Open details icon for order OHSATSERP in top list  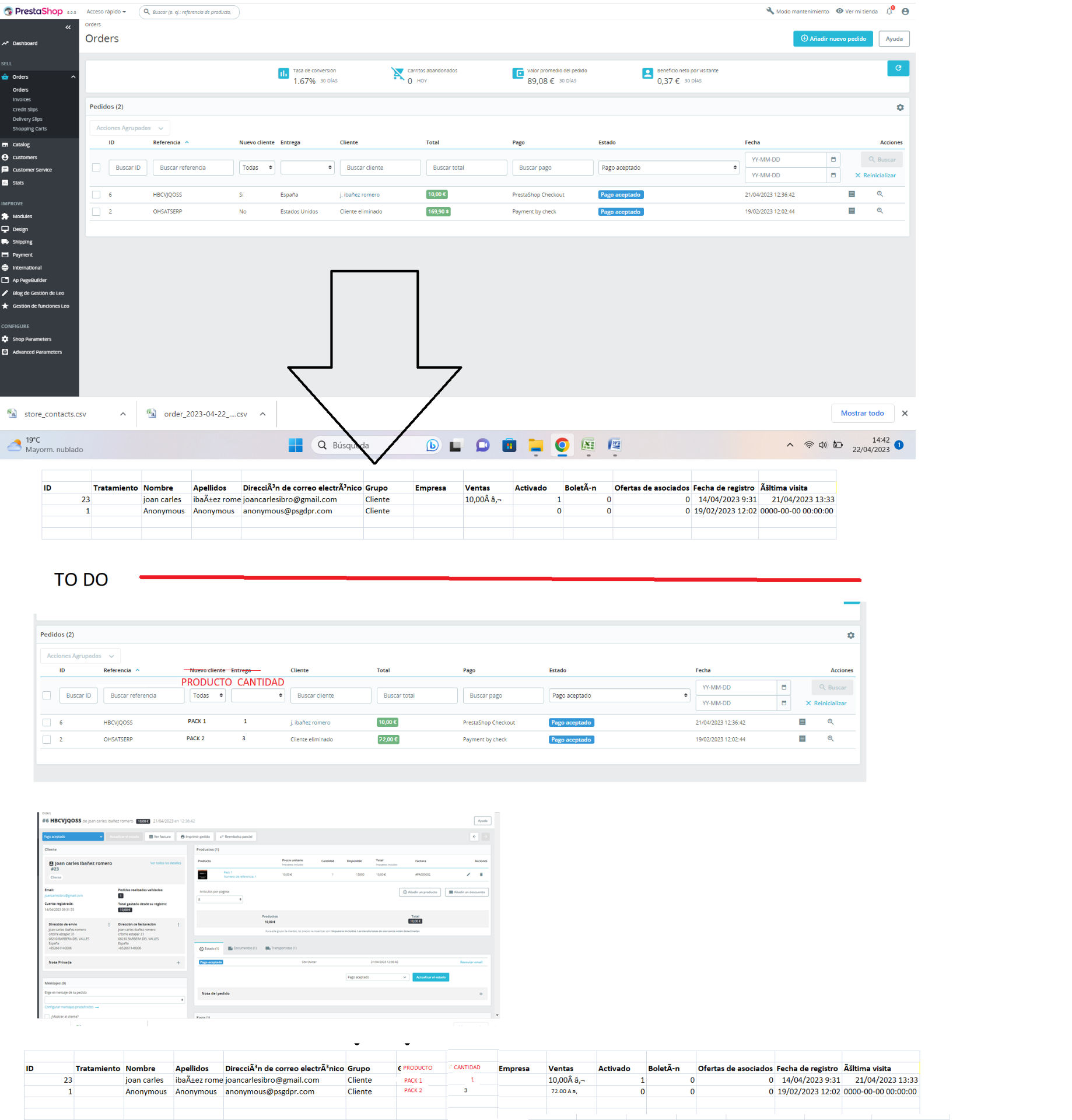pyautogui.click(x=852, y=211)
